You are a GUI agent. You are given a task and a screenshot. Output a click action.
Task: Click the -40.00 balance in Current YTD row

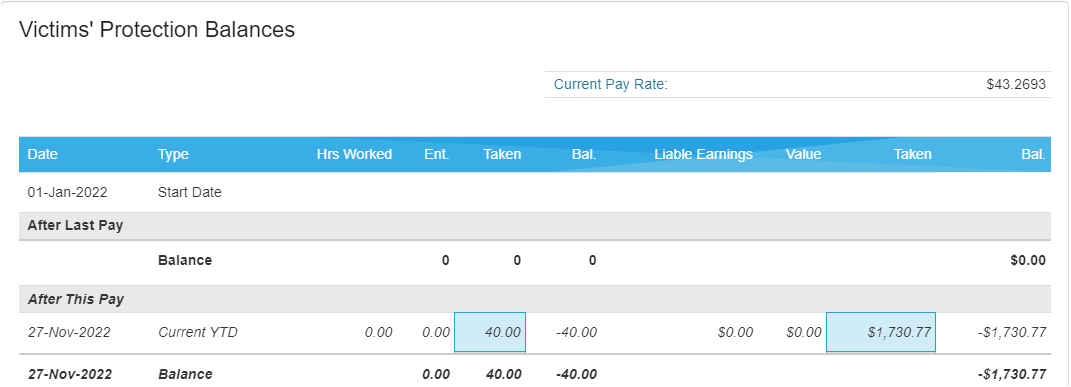tap(576, 332)
